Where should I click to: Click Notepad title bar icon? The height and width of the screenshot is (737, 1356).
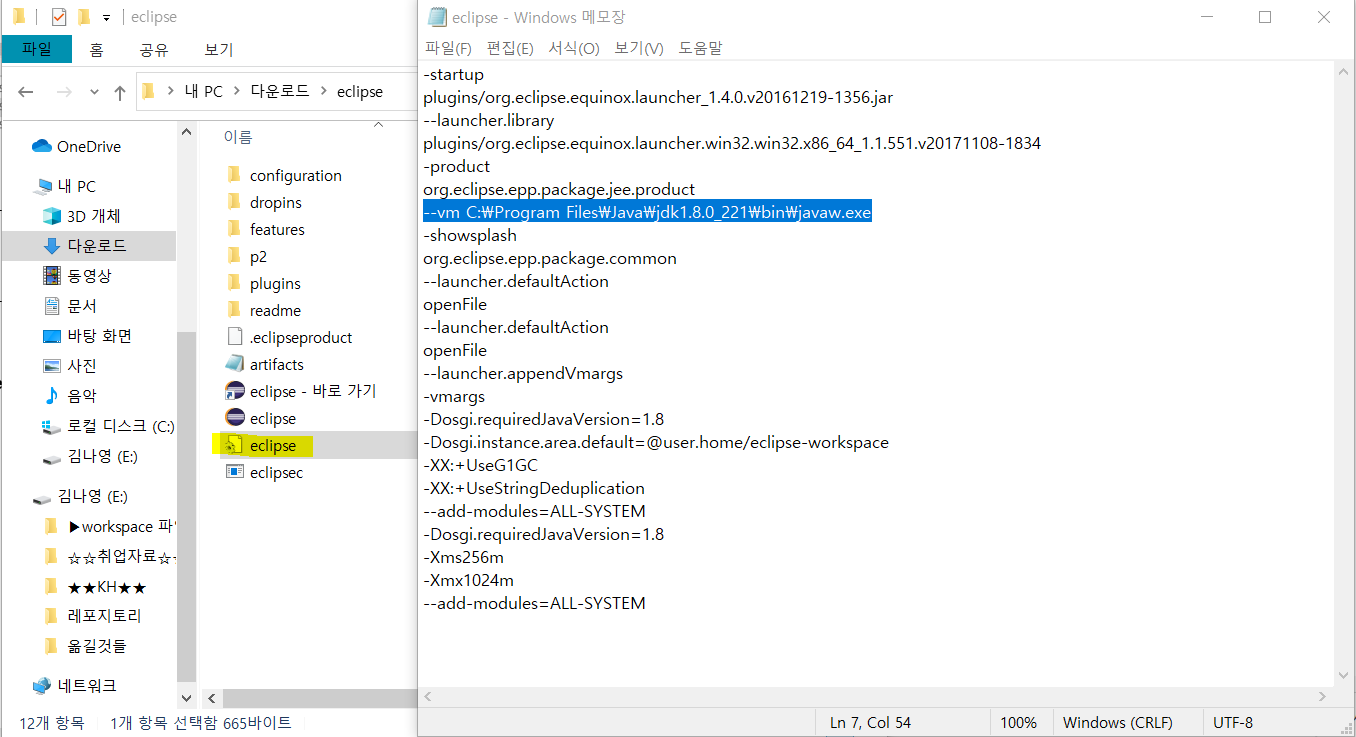tap(436, 17)
